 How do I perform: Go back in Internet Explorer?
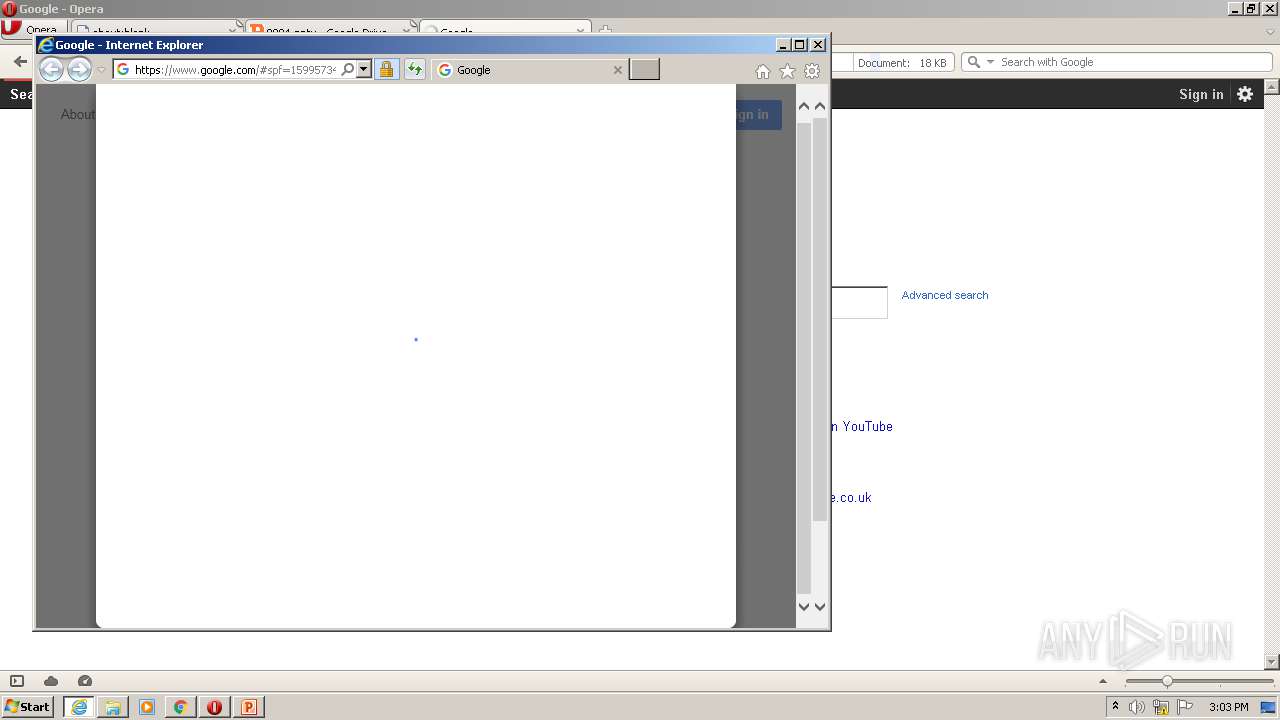click(51, 69)
